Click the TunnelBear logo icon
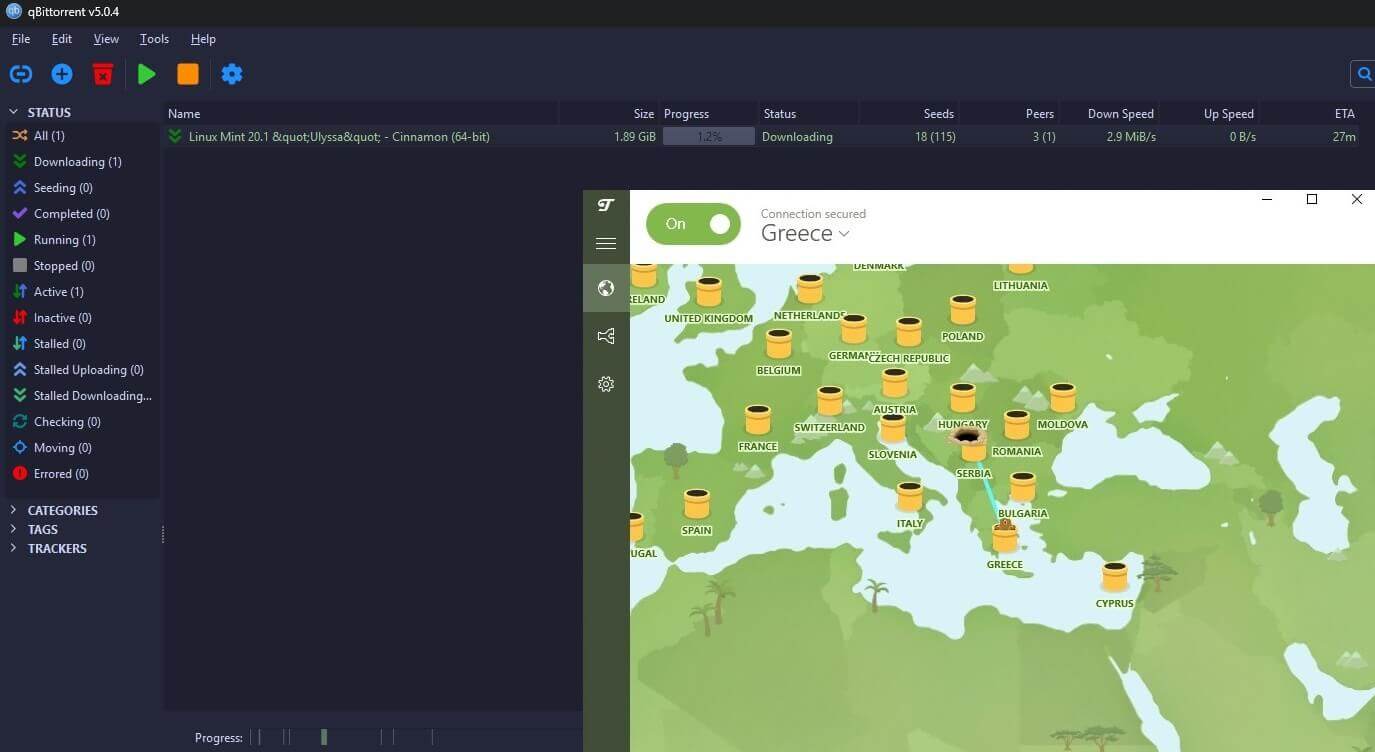Image resolution: width=1375 pixels, height=752 pixels. point(606,205)
